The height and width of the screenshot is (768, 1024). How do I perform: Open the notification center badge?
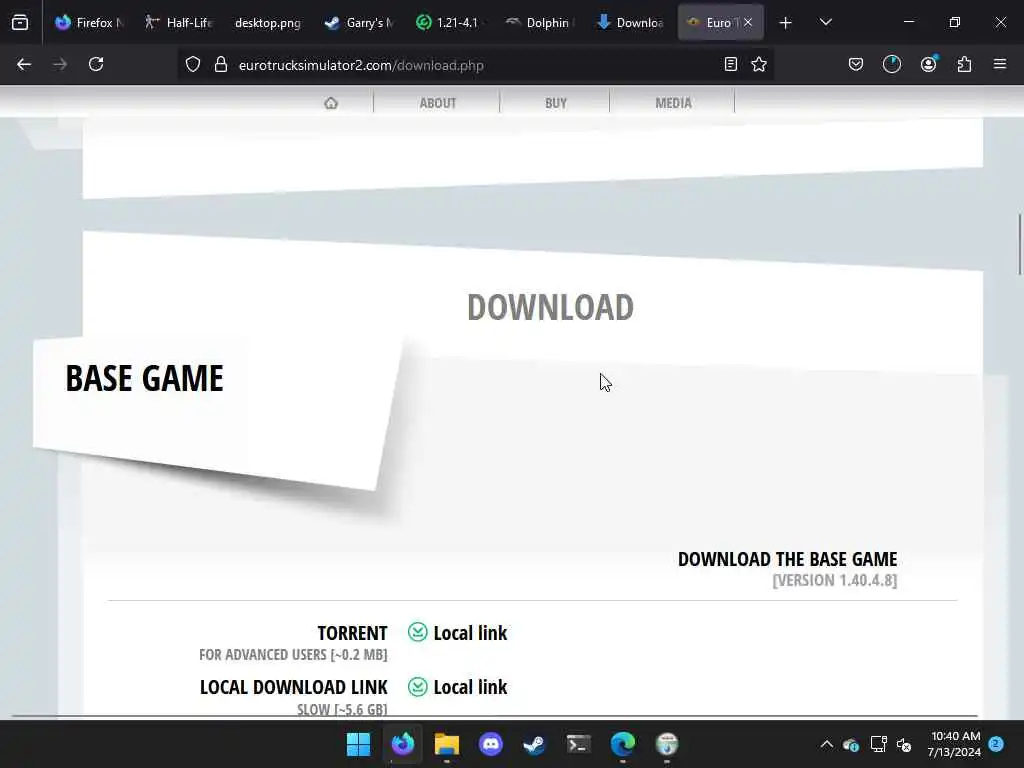tap(996, 744)
